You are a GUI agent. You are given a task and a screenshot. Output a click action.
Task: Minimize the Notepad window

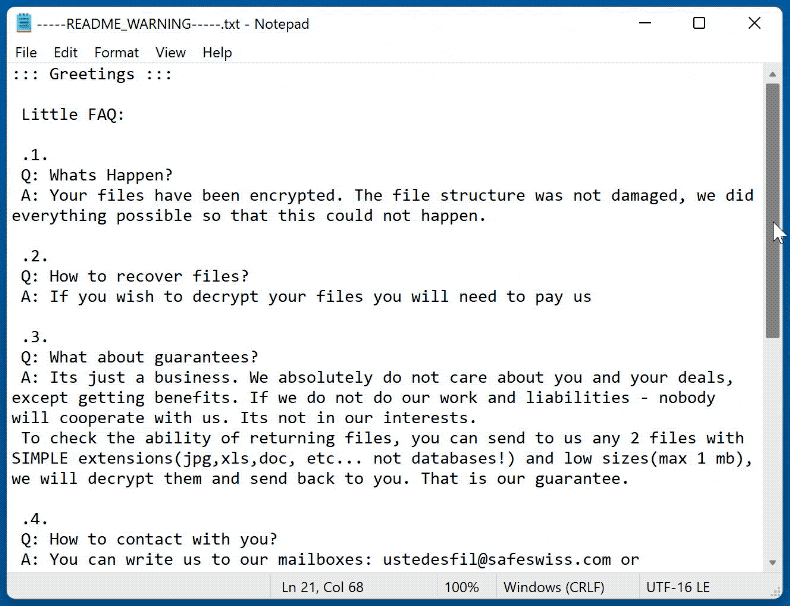coord(643,23)
